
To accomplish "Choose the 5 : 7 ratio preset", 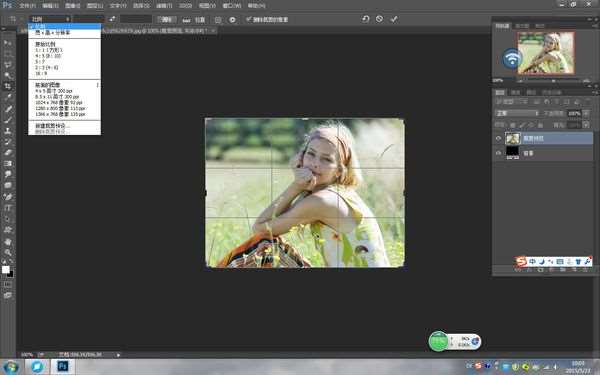I will click(x=40, y=62).
